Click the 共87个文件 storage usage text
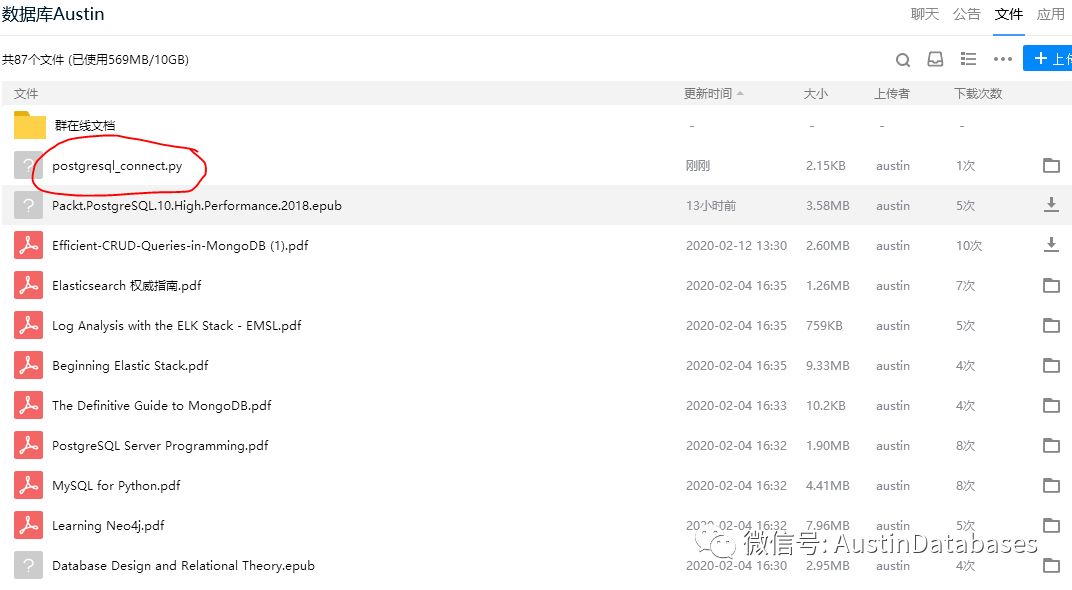This screenshot has height=590, width=1072. [95, 60]
